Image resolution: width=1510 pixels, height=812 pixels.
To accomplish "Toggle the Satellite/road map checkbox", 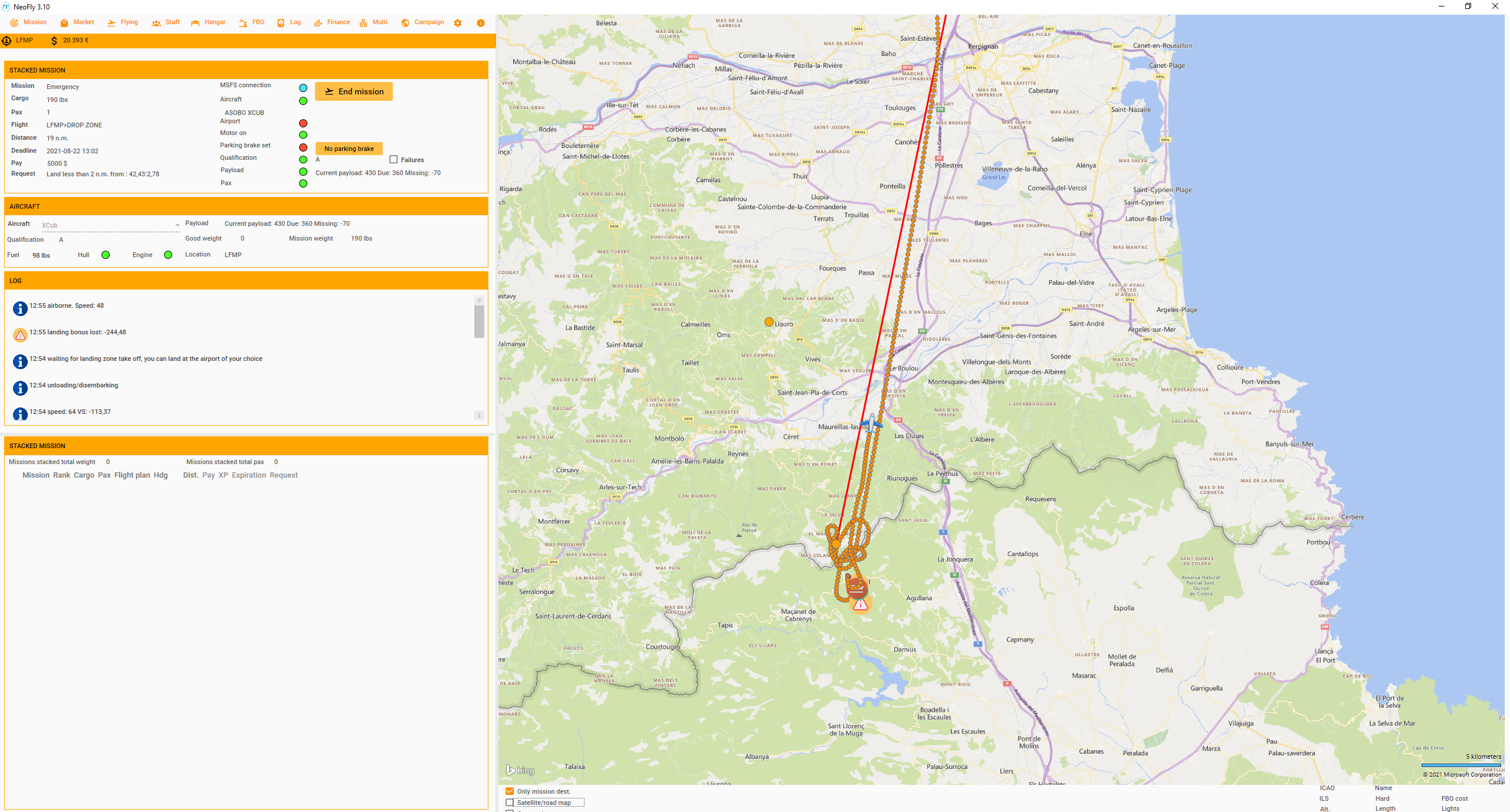I will pyautogui.click(x=510, y=803).
